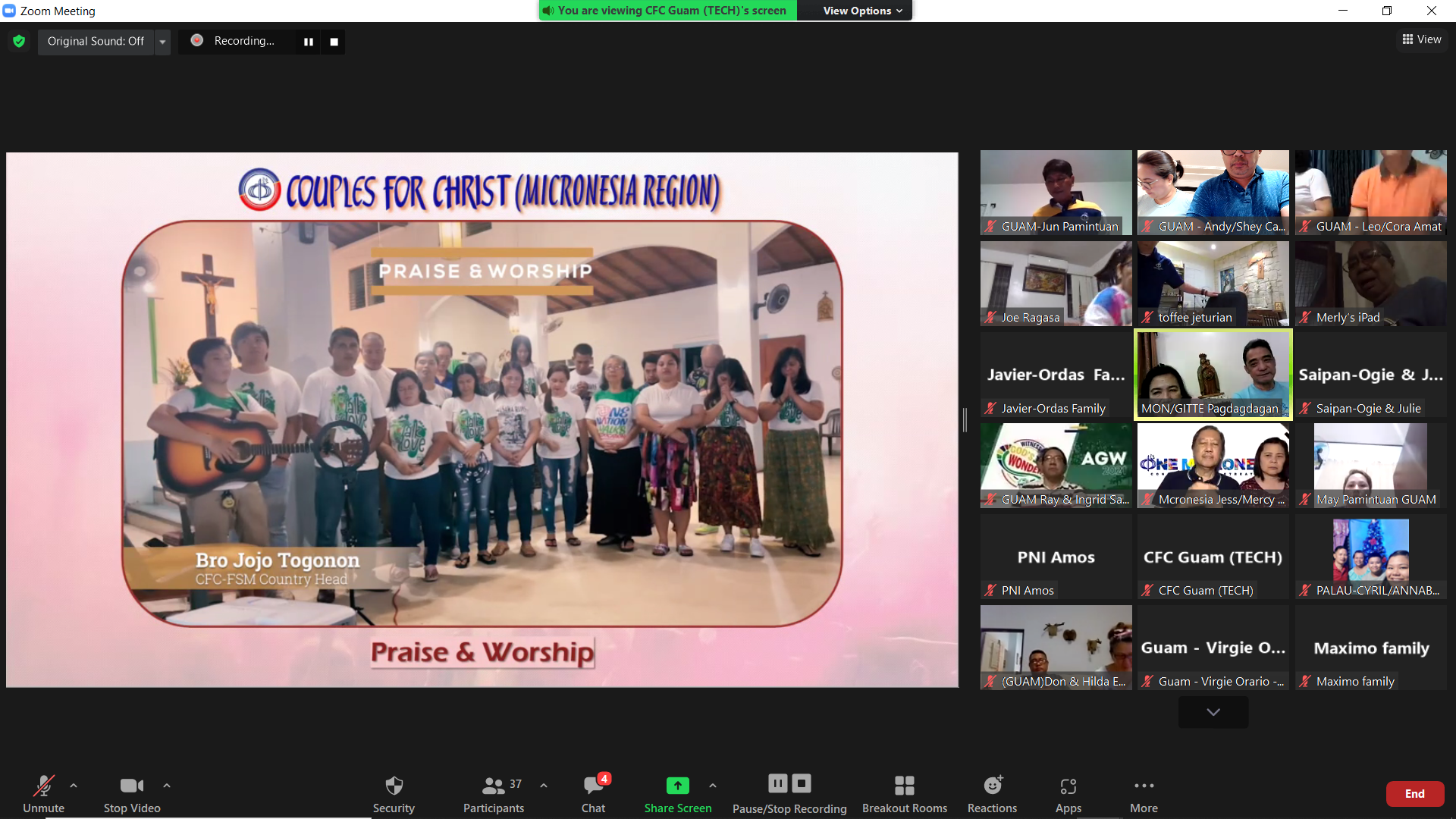Select Maximo family tile
The height and width of the screenshot is (819, 1456).
tap(1370, 647)
